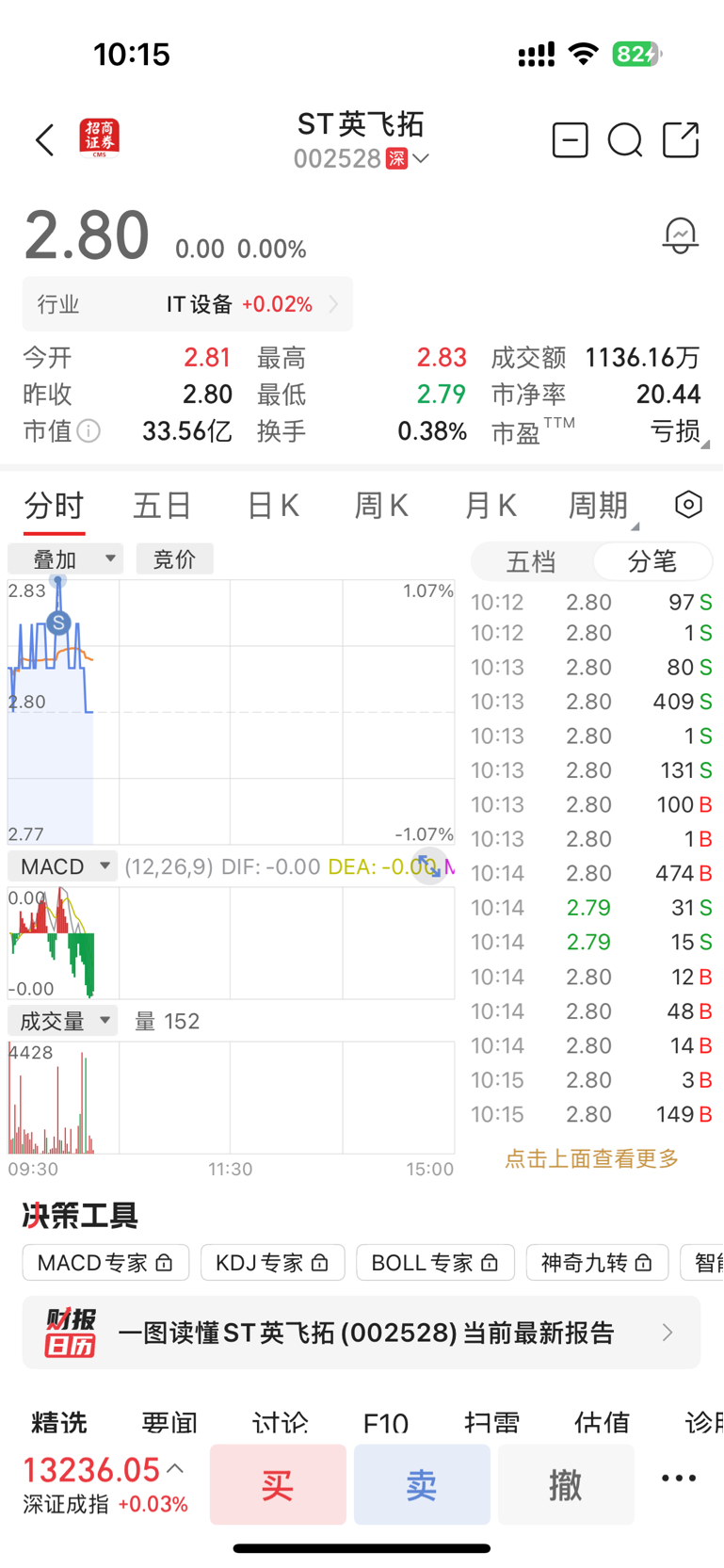Screen dimensions: 724x1568
Task: Open 周期 period dropdown tab
Action: click(603, 506)
